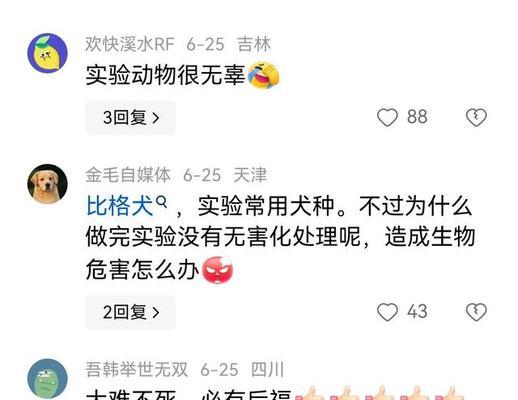Viewport: 518px width, 400px height.
Task: Open the username 吾韩举世无双
Action: (137, 370)
